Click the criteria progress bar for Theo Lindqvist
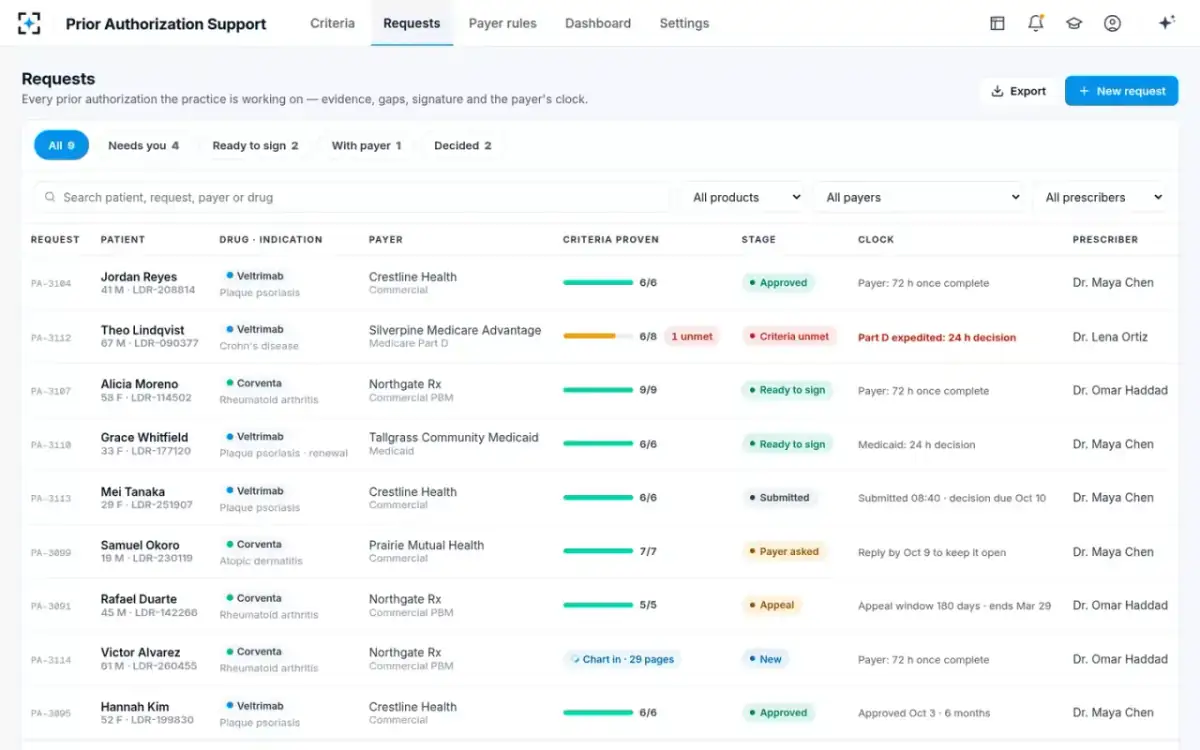Image resolution: width=1200 pixels, height=750 pixels. [x=598, y=336]
